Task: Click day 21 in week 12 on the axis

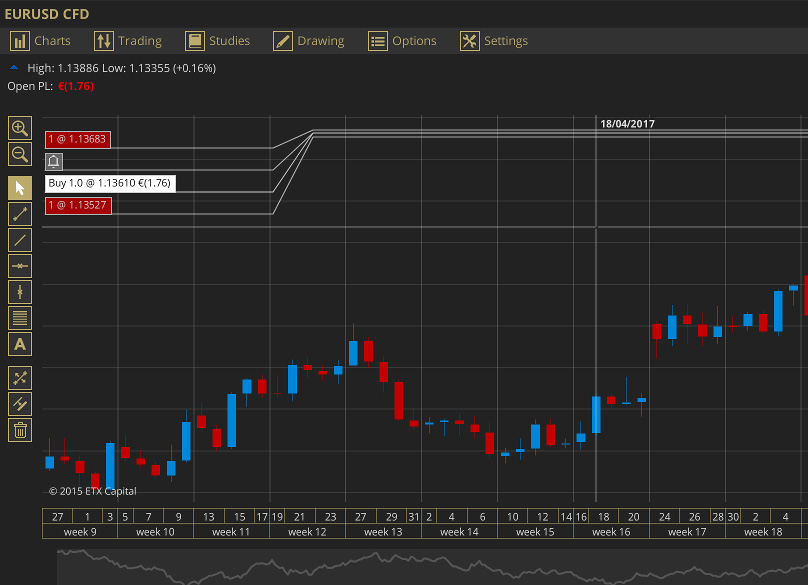Action: point(299,516)
